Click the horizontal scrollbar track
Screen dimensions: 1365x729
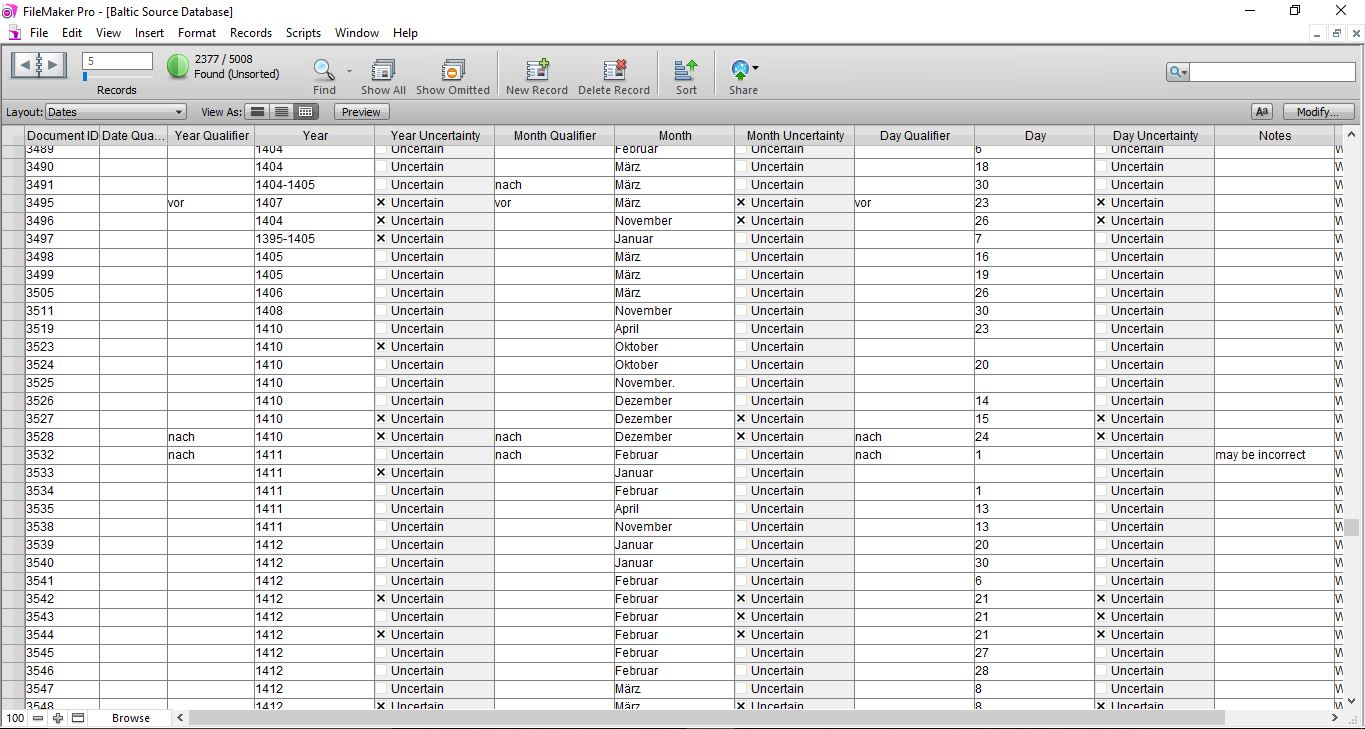(1275, 718)
